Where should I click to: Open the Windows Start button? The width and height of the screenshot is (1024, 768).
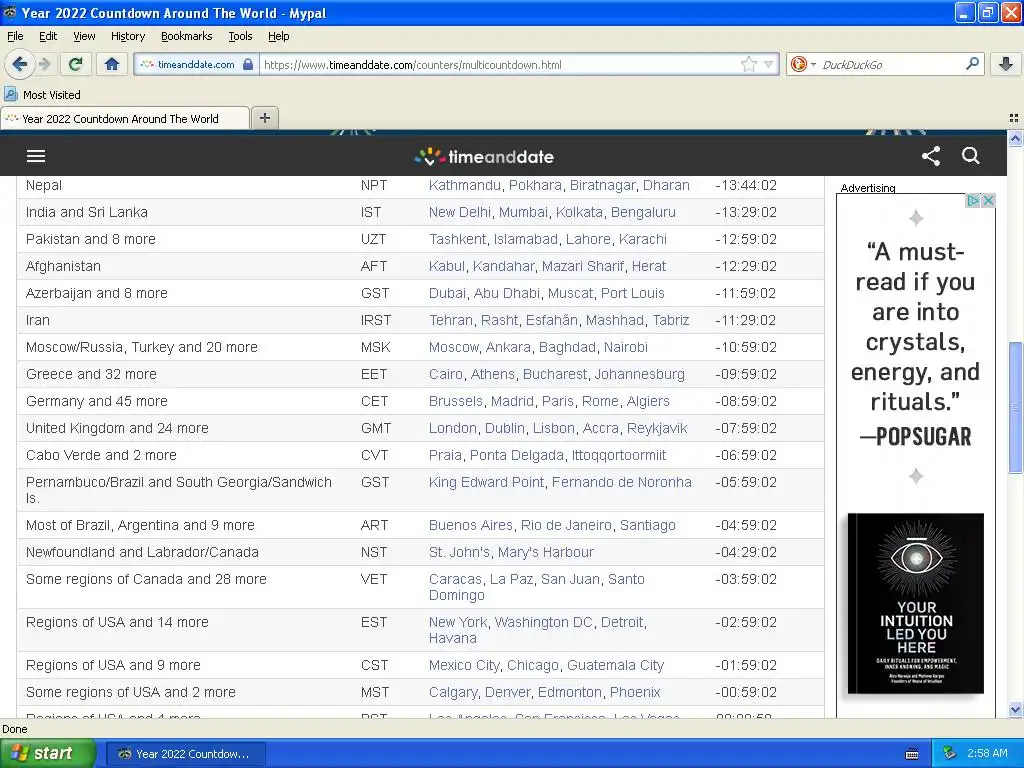pyautogui.click(x=47, y=753)
